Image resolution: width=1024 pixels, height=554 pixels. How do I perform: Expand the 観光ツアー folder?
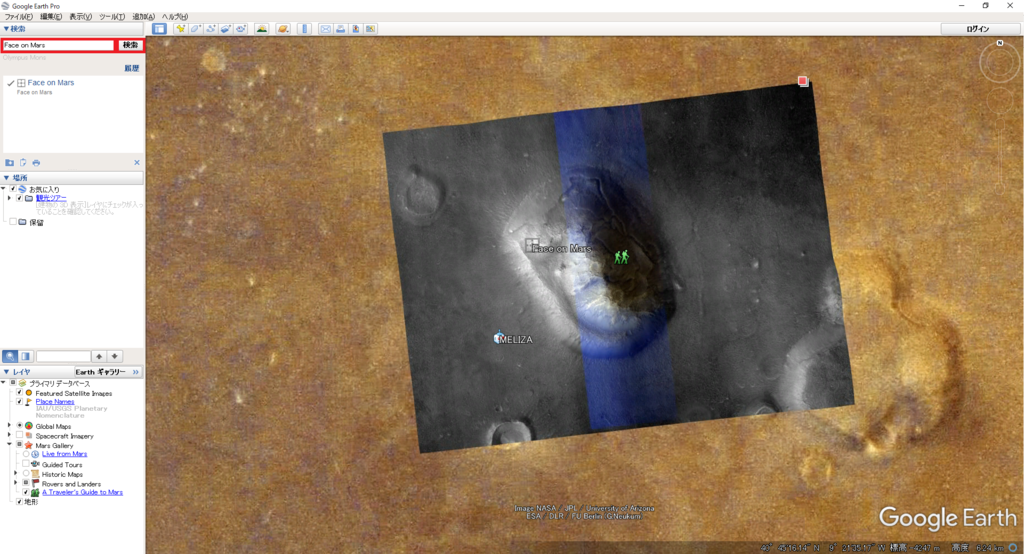pos(10,198)
